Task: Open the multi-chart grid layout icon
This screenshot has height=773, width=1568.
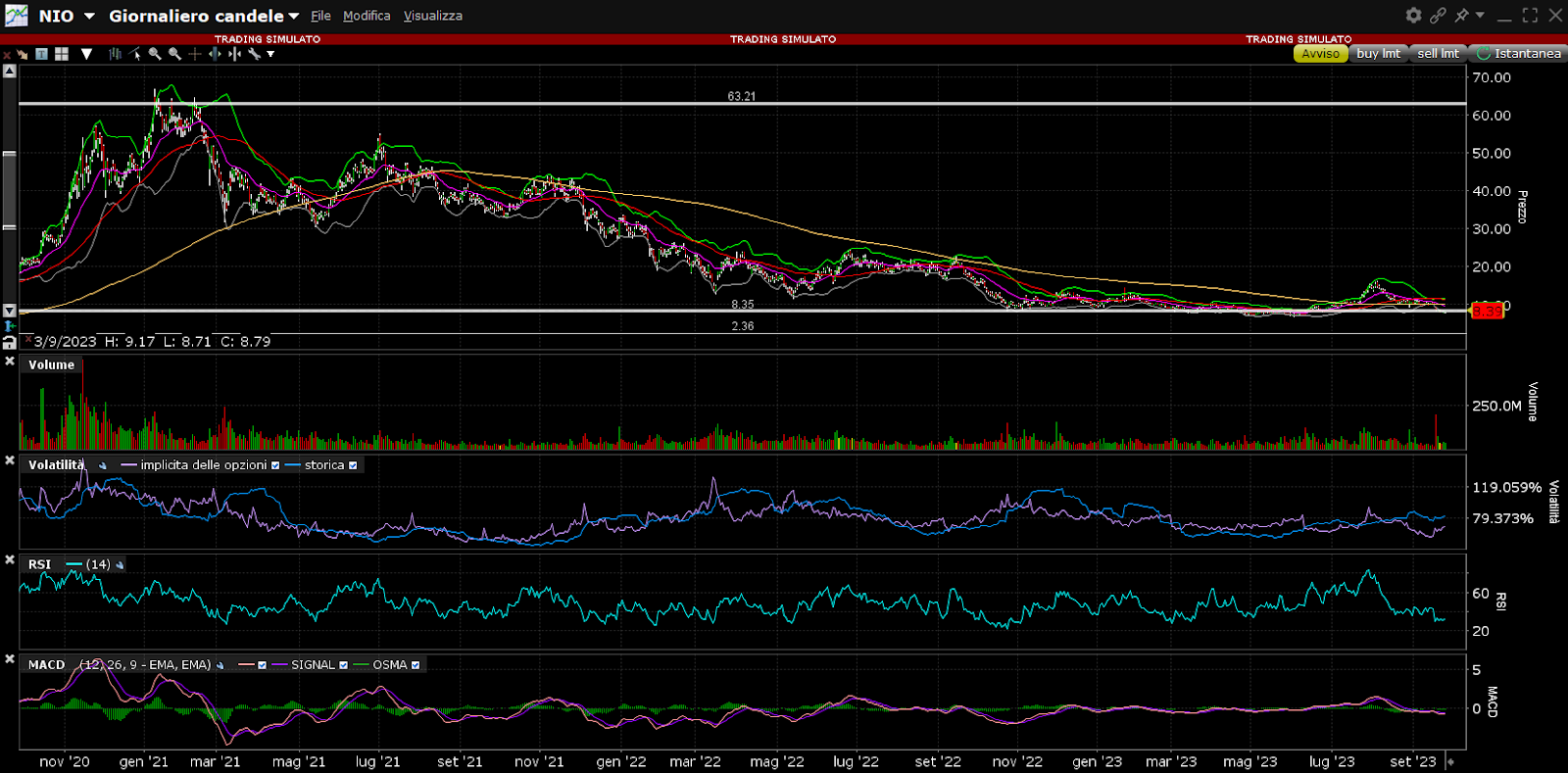Action: (62, 54)
